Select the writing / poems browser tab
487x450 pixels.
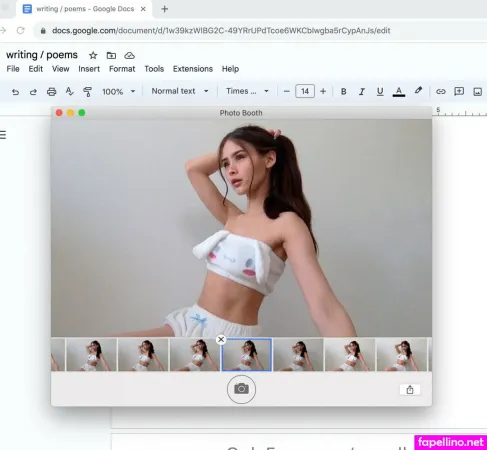(85, 9)
